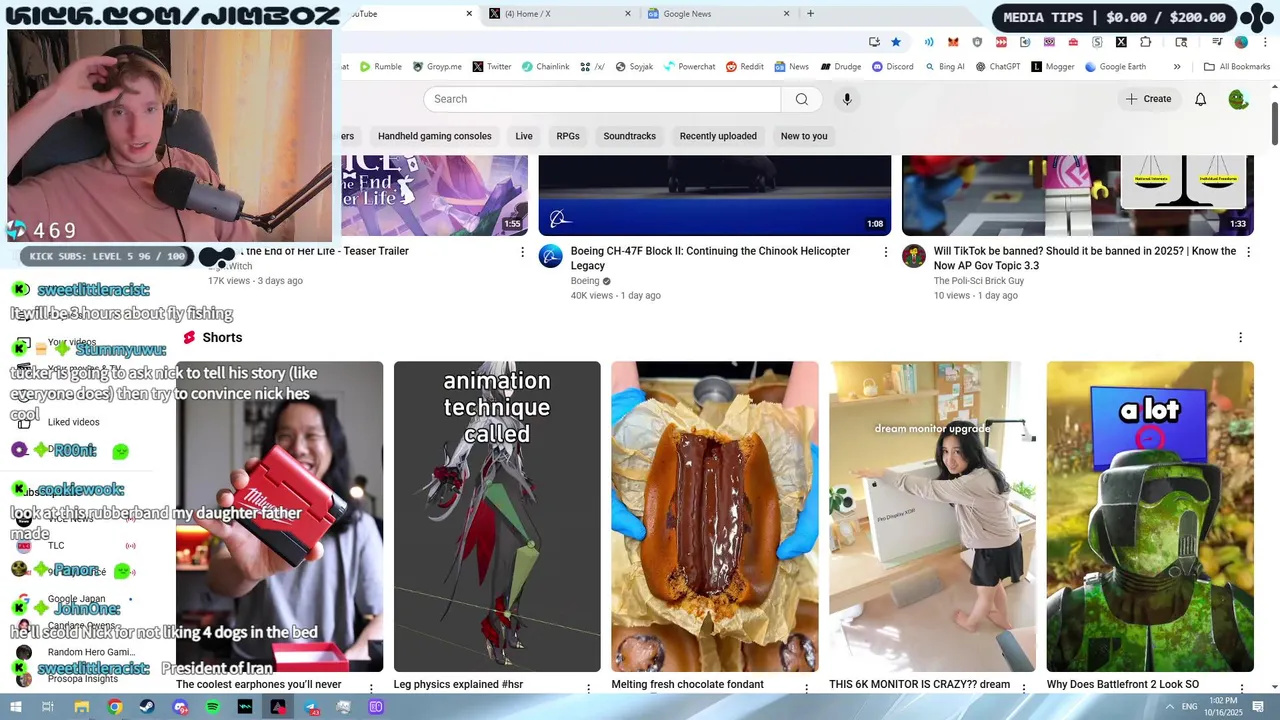Open the Boeing helicopter video thumbnail
The width and height of the screenshot is (1280, 720).
(715, 195)
